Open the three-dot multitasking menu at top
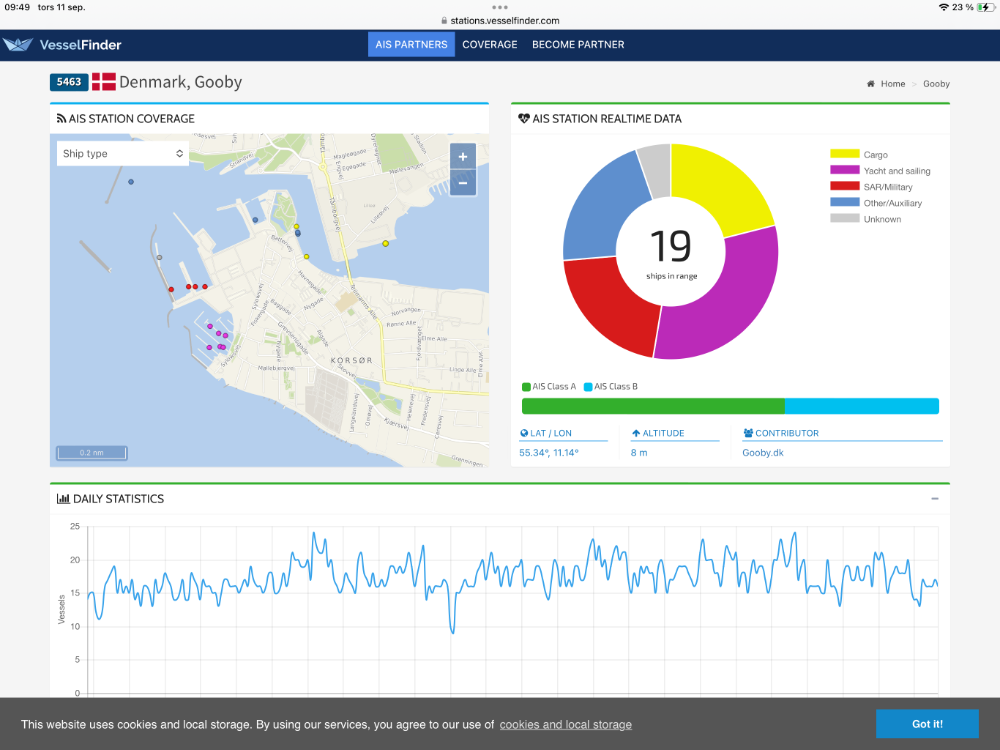The height and width of the screenshot is (750, 1000). pyautogui.click(x=500, y=5)
